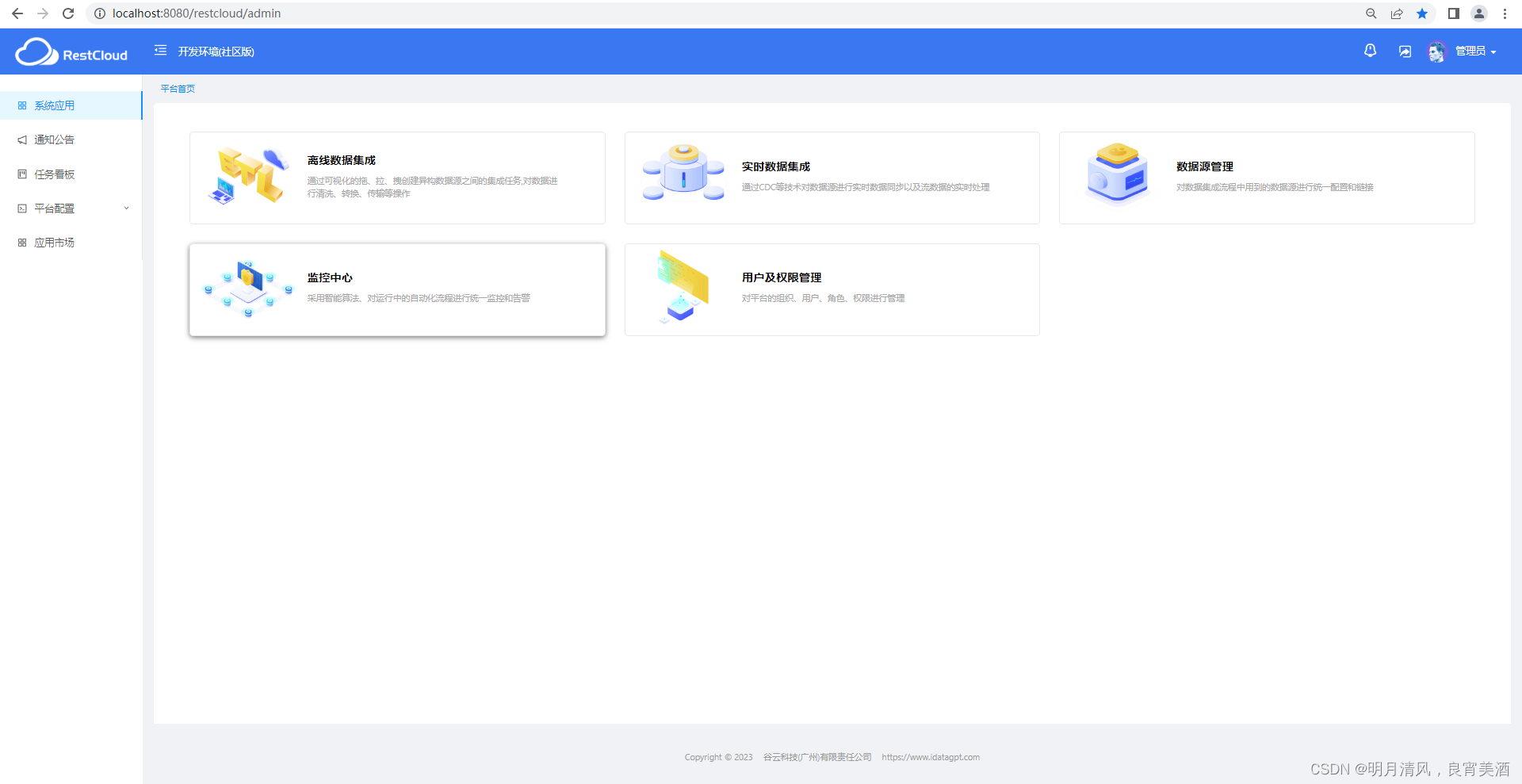Click the browser share icon
Image resolution: width=1522 pixels, height=784 pixels.
(x=1396, y=13)
